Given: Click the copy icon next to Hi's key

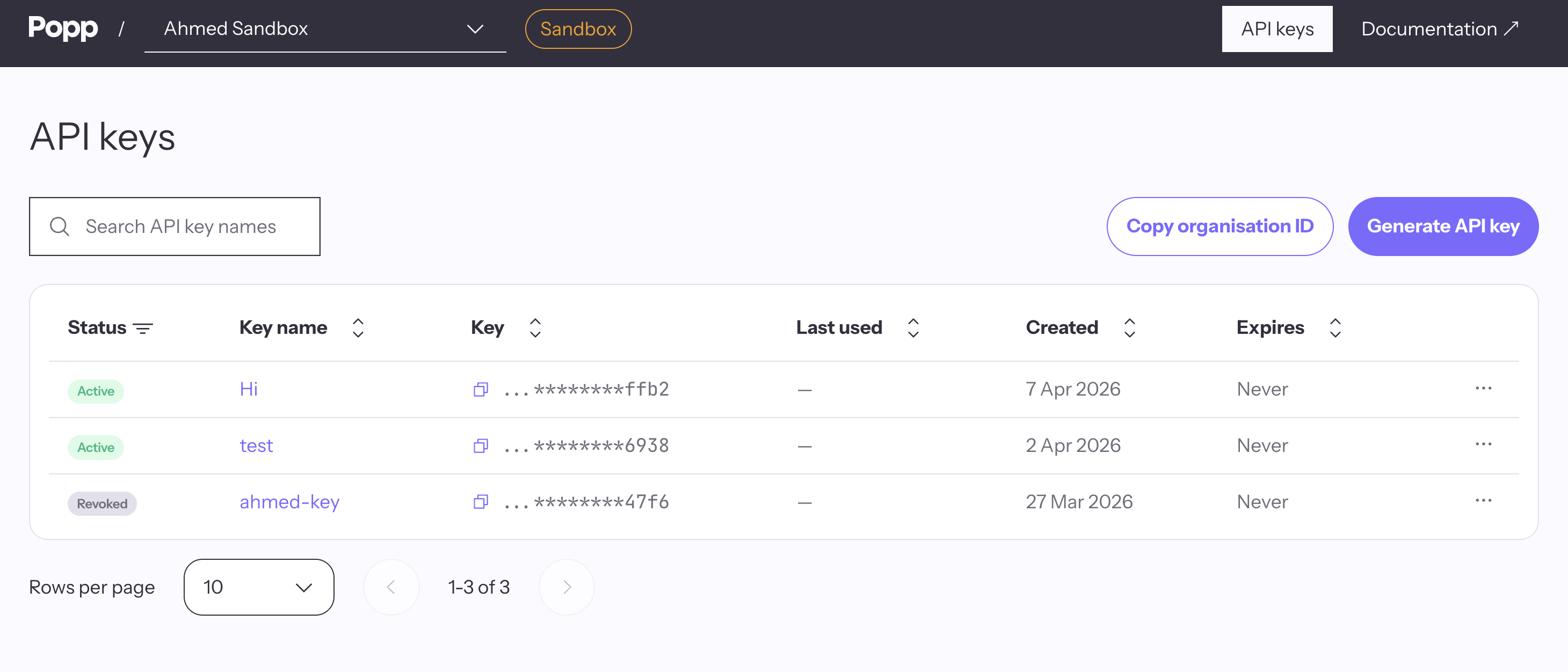Looking at the screenshot, I should (481, 389).
